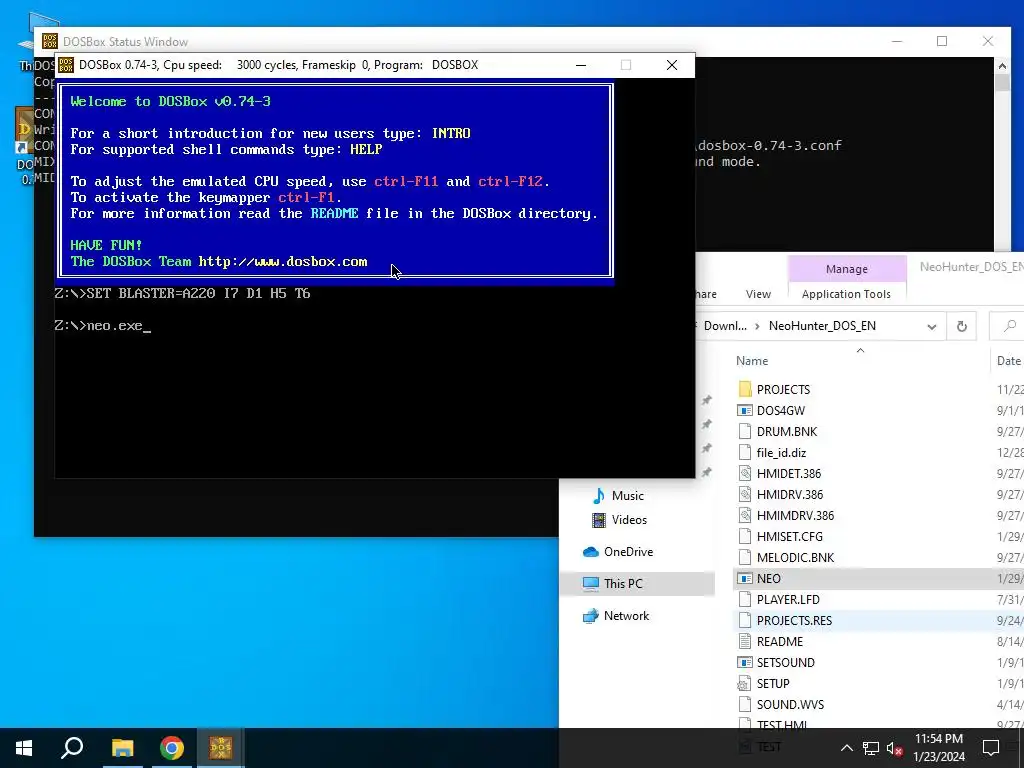Click Downloads breadcrumb in address bar
This screenshot has width=1024, height=768.
click(x=725, y=326)
